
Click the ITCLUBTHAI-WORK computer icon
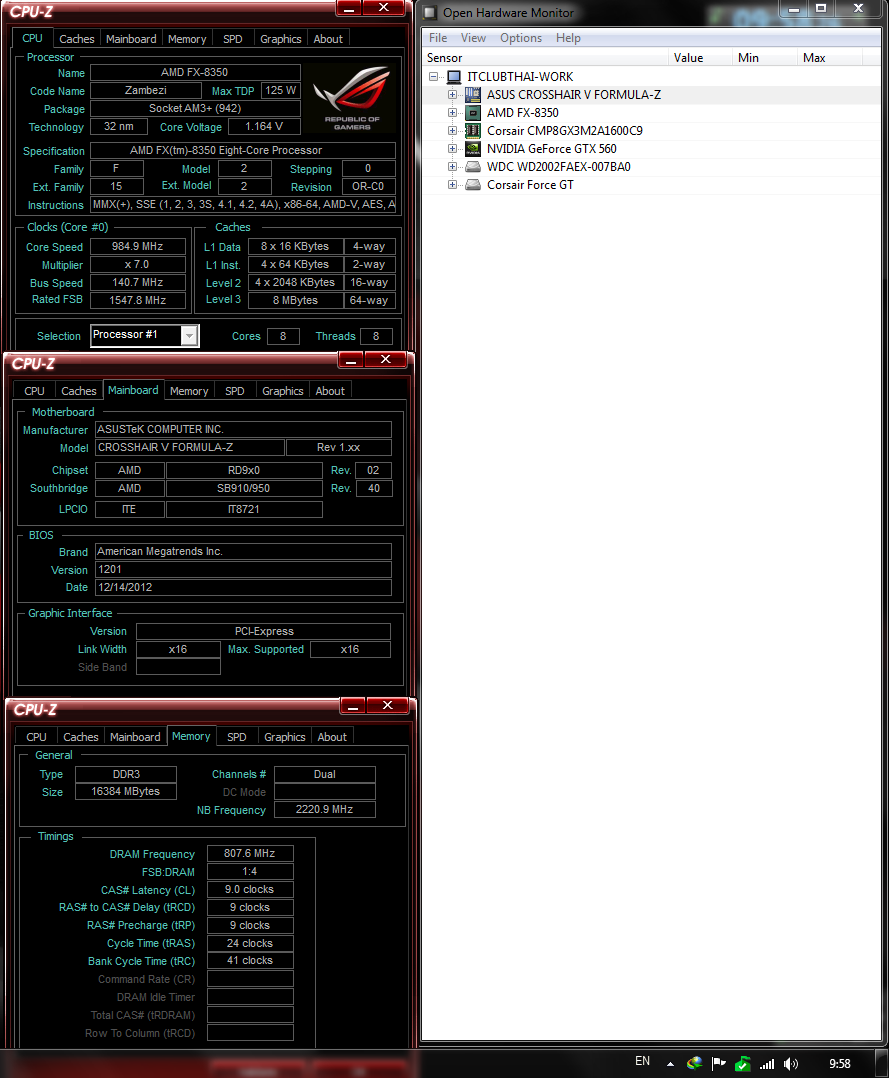[454, 76]
